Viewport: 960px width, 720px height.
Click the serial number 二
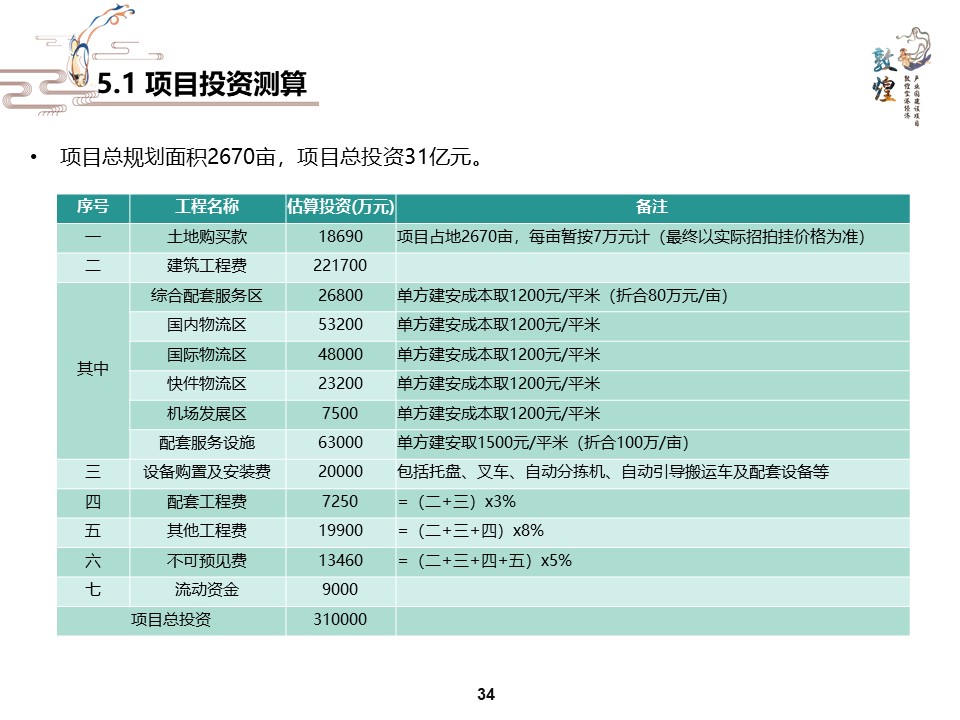[x=93, y=266]
